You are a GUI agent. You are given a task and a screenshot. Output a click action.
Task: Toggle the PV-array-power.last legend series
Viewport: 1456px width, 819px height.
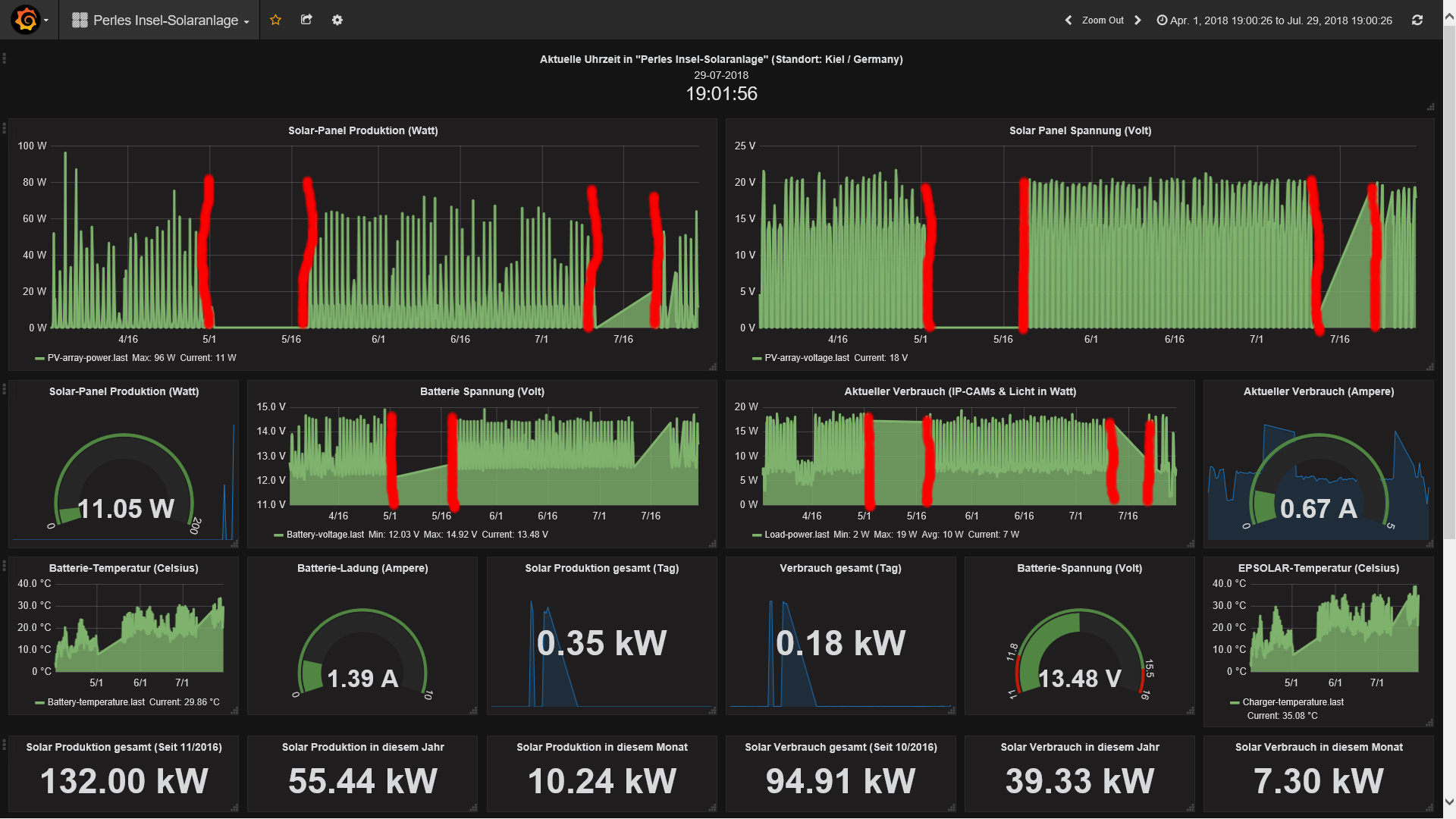(x=87, y=358)
